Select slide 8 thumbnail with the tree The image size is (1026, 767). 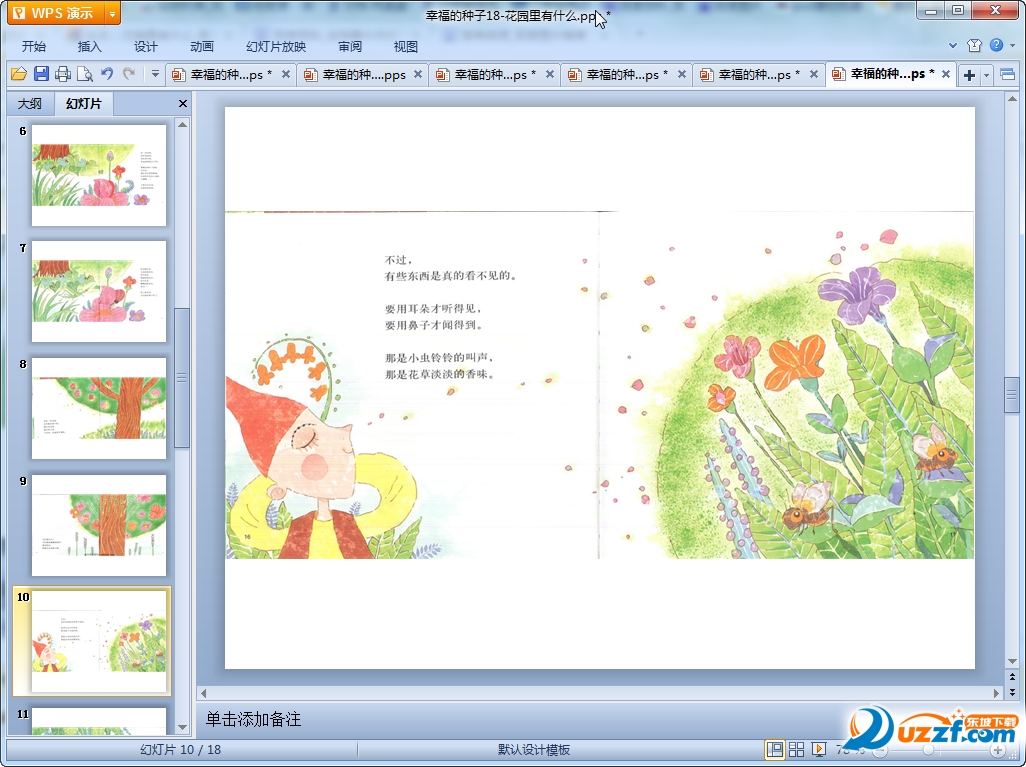(x=99, y=408)
